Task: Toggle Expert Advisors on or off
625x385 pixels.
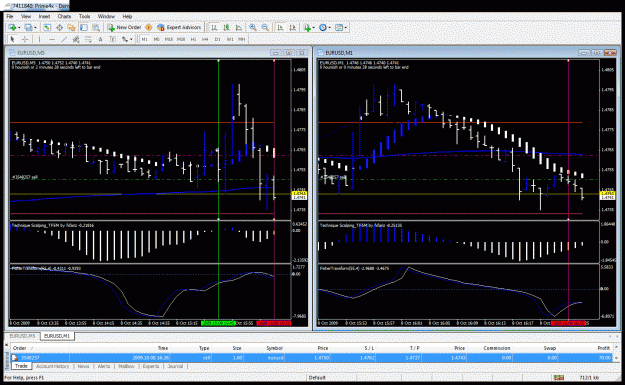Action: tap(179, 28)
